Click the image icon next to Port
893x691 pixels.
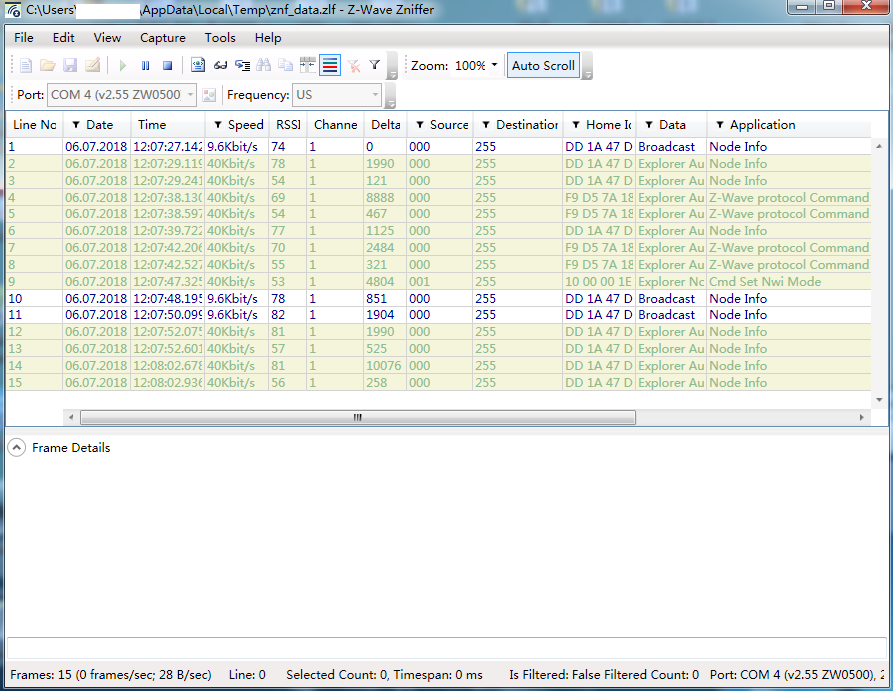(209, 95)
